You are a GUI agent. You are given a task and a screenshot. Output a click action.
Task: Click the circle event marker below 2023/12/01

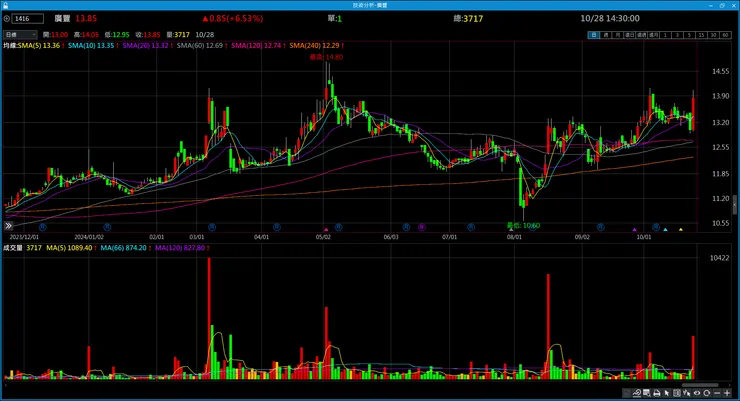tap(42, 227)
